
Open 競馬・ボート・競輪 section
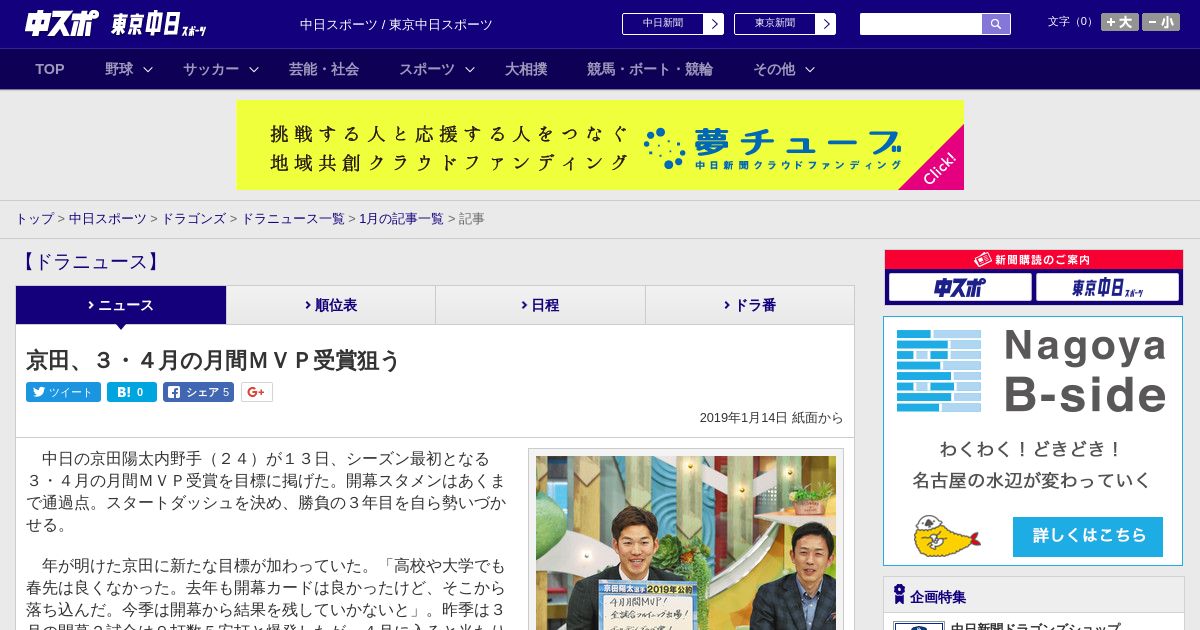(650, 69)
